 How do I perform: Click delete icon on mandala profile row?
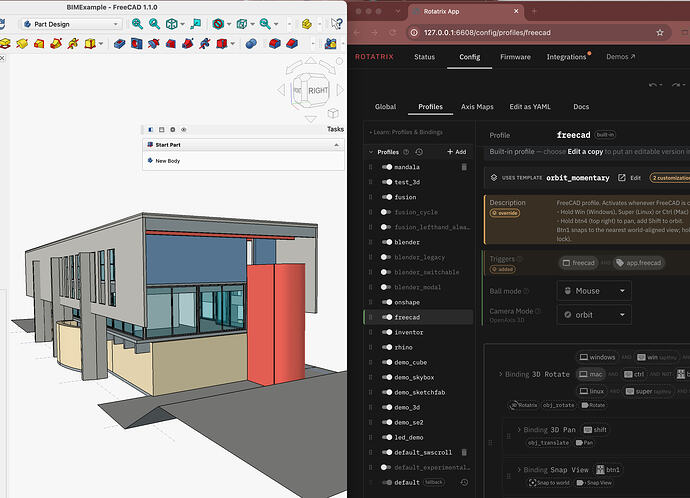pyautogui.click(x=464, y=167)
